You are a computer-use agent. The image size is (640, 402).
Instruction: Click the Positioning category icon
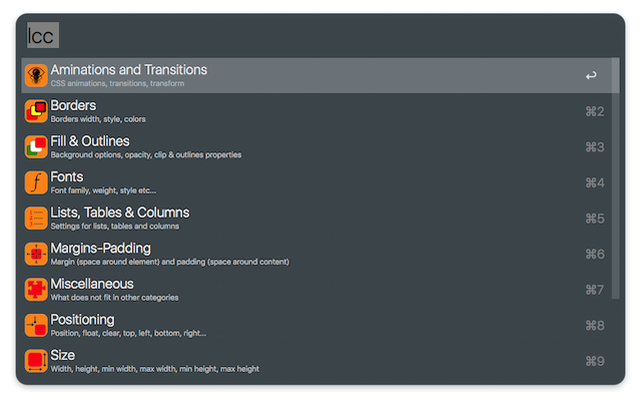36,325
